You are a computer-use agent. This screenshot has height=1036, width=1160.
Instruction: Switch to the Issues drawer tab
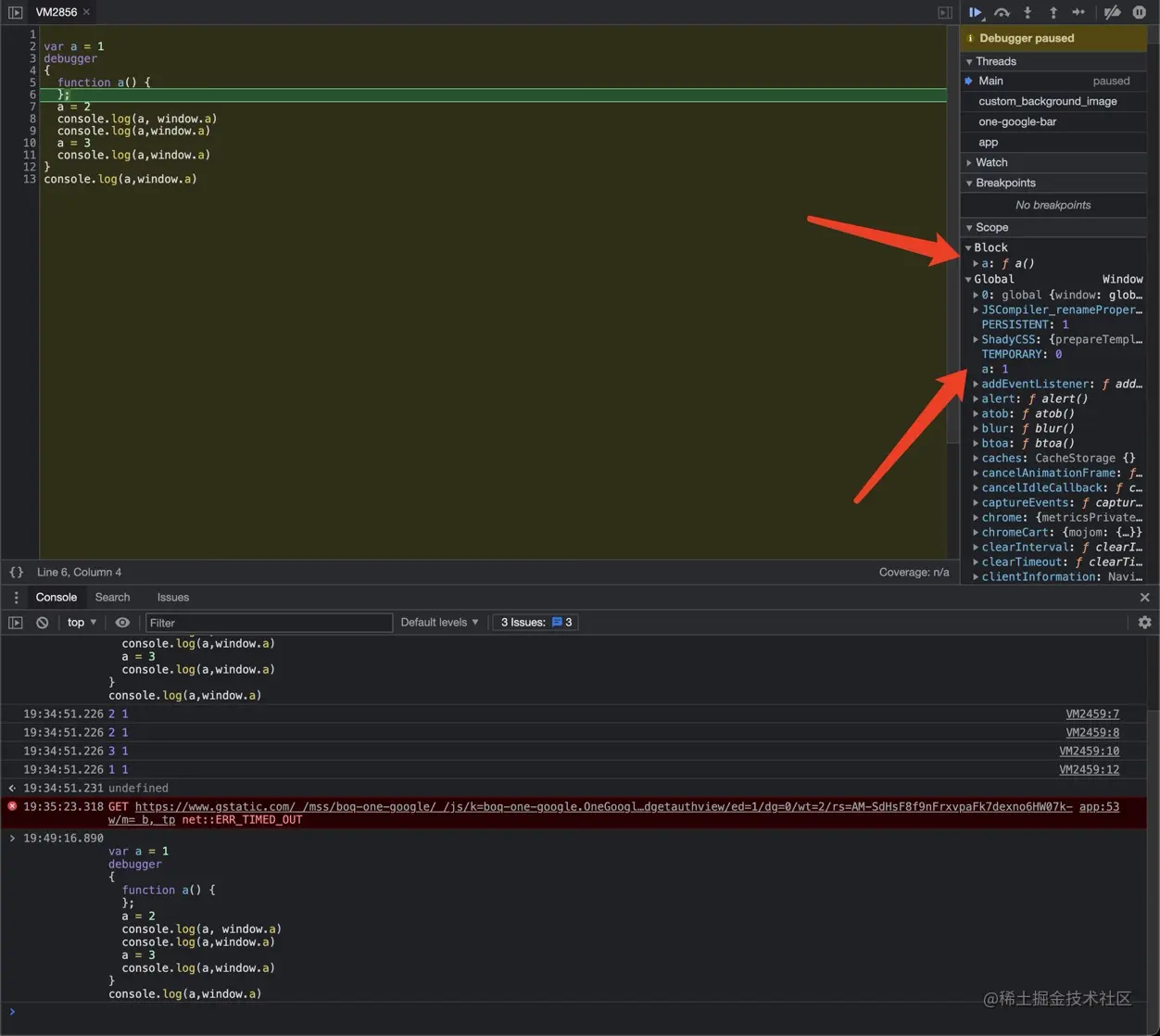pos(173,598)
